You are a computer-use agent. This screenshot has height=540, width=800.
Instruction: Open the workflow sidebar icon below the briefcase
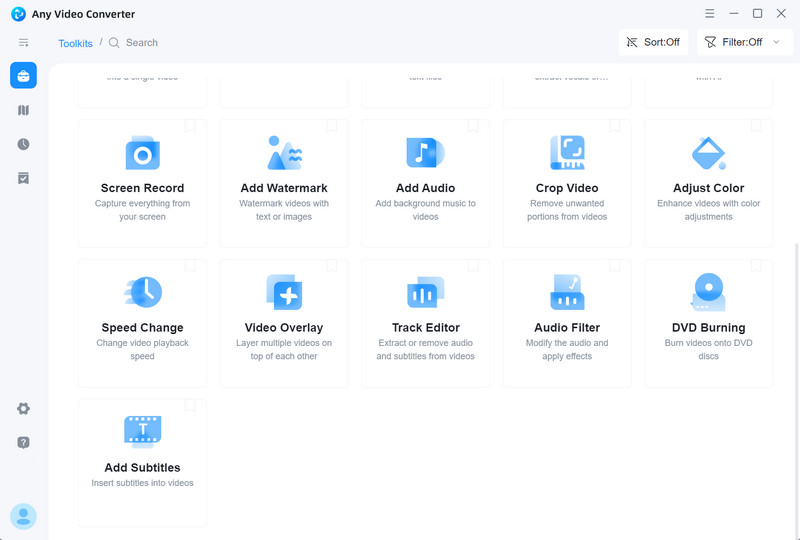pyautogui.click(x=23, y=110)
